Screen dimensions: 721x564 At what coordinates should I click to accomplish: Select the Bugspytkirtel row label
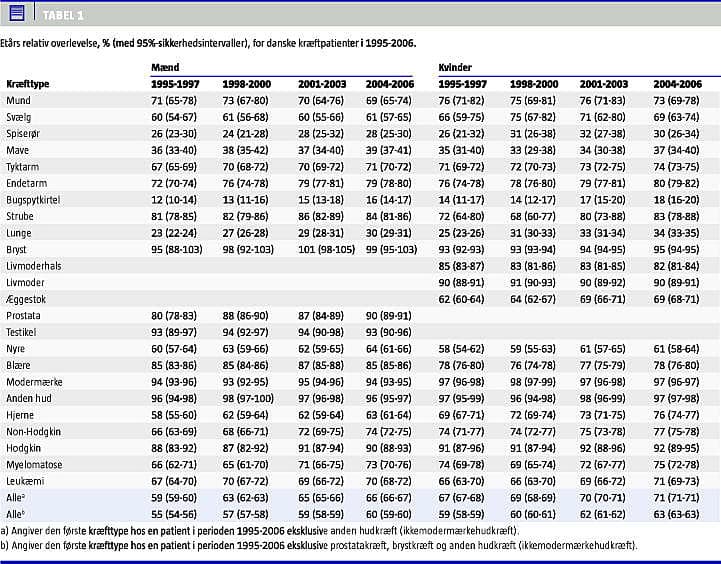click(33, 201)
